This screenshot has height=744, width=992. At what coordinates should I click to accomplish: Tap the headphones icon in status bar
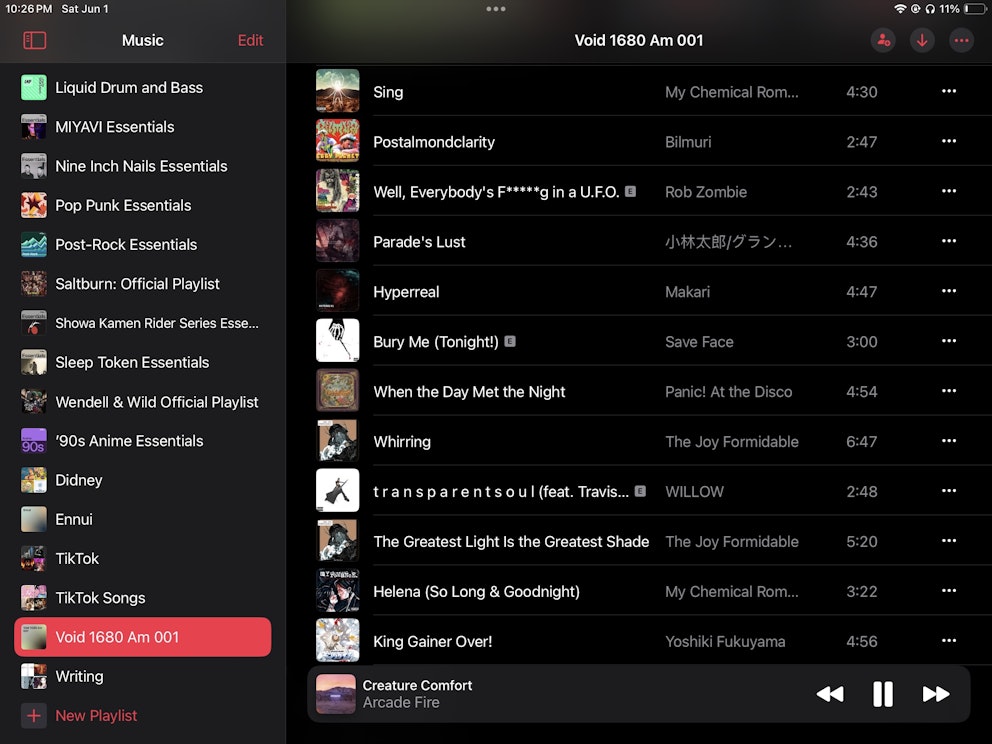click(x=930, y=9)
